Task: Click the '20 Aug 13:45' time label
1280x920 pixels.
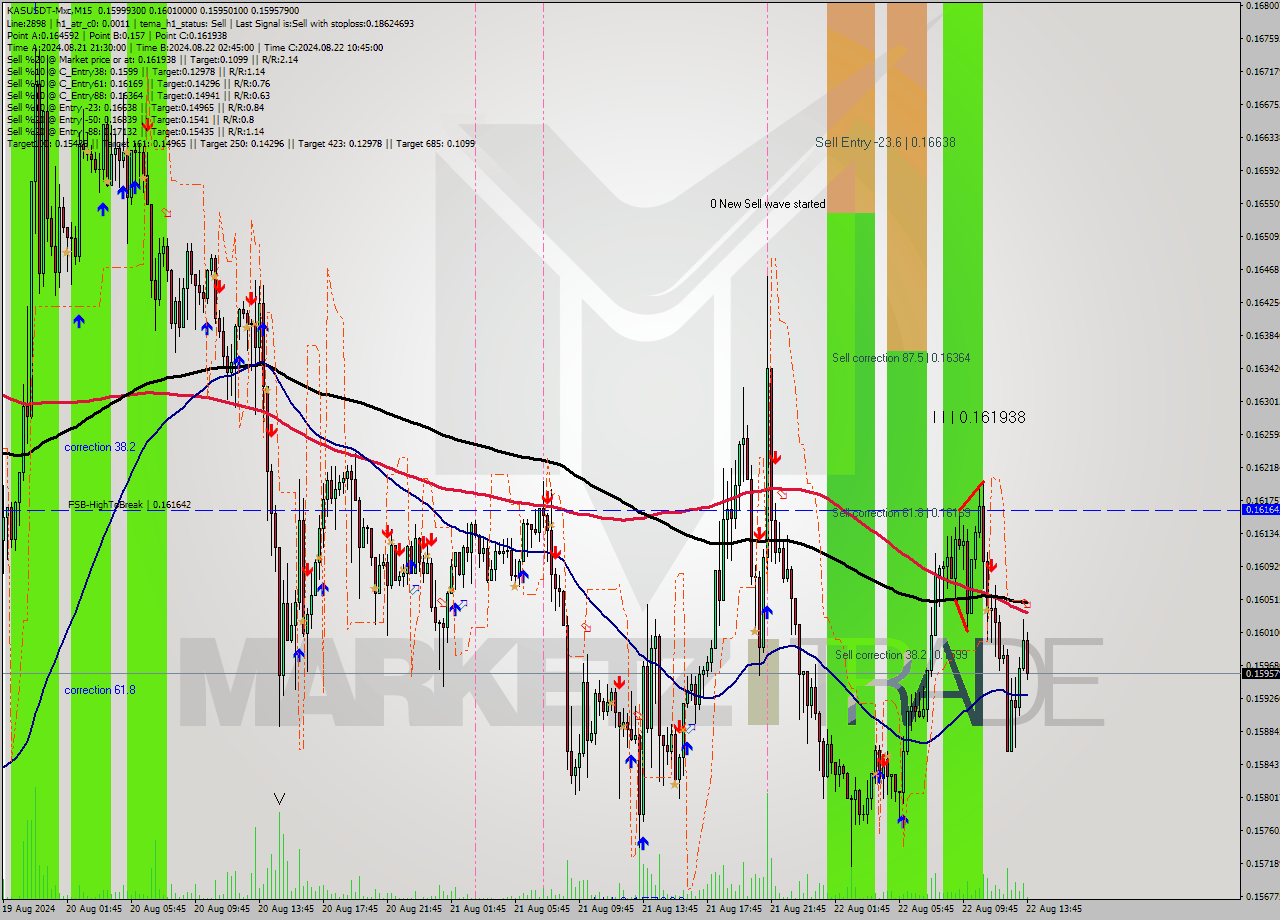Action: pyautogui.click(x=288, y=909)
